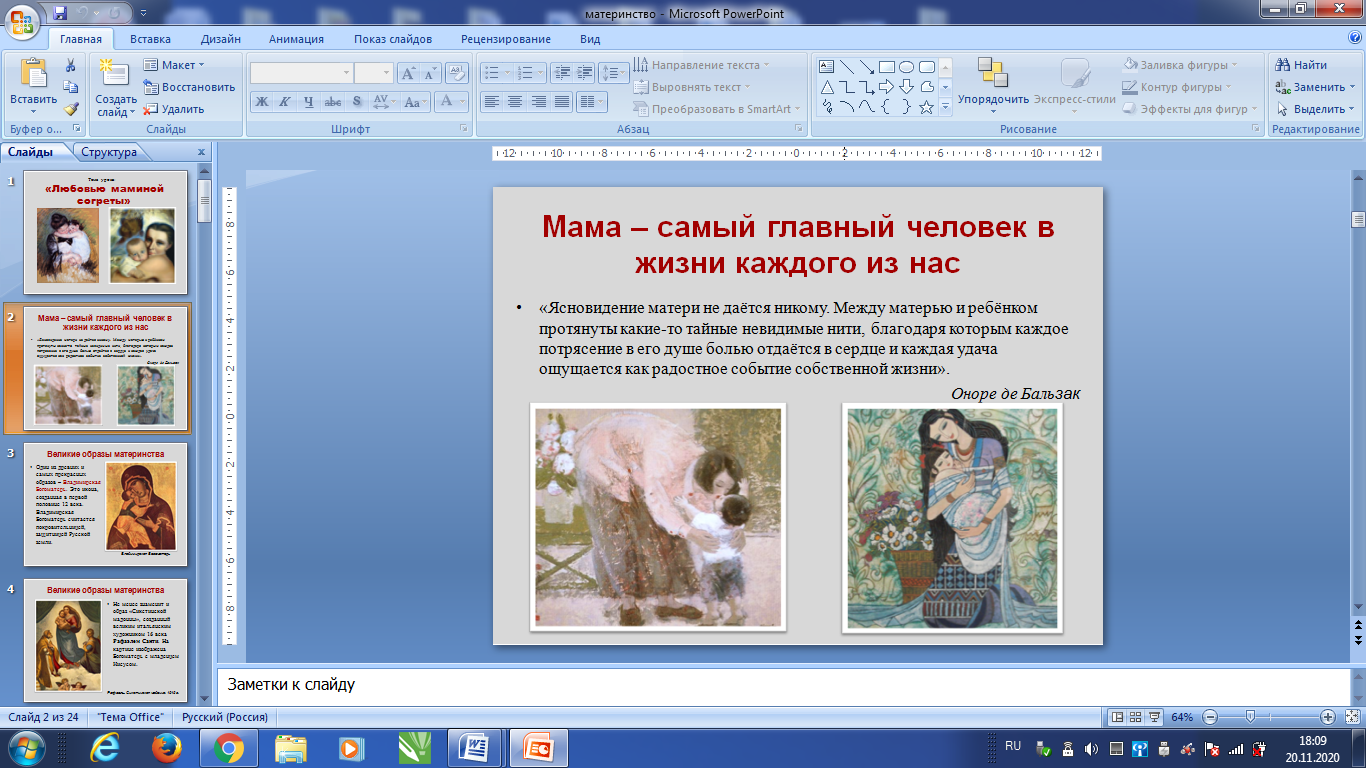Select the five-point star shape
This screenshot has height=768, width=1366.
click(x=926, y=107)
